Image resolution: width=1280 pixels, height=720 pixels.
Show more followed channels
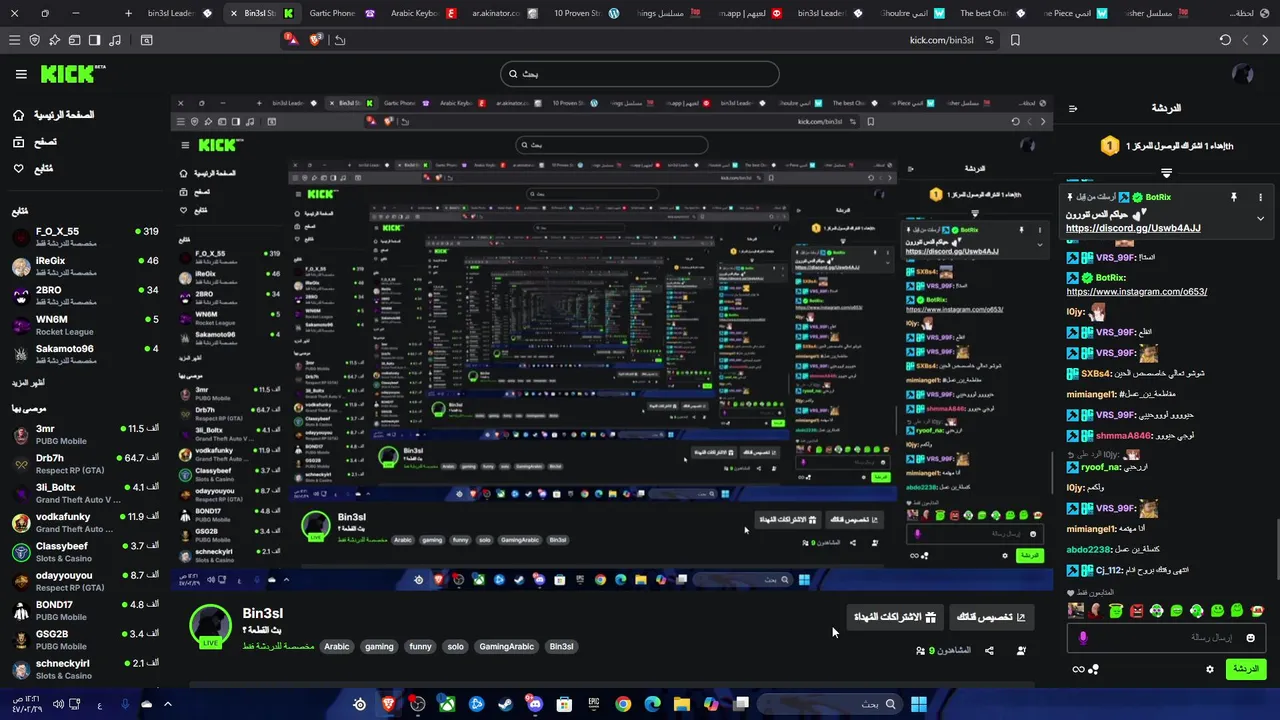[28, 382]
